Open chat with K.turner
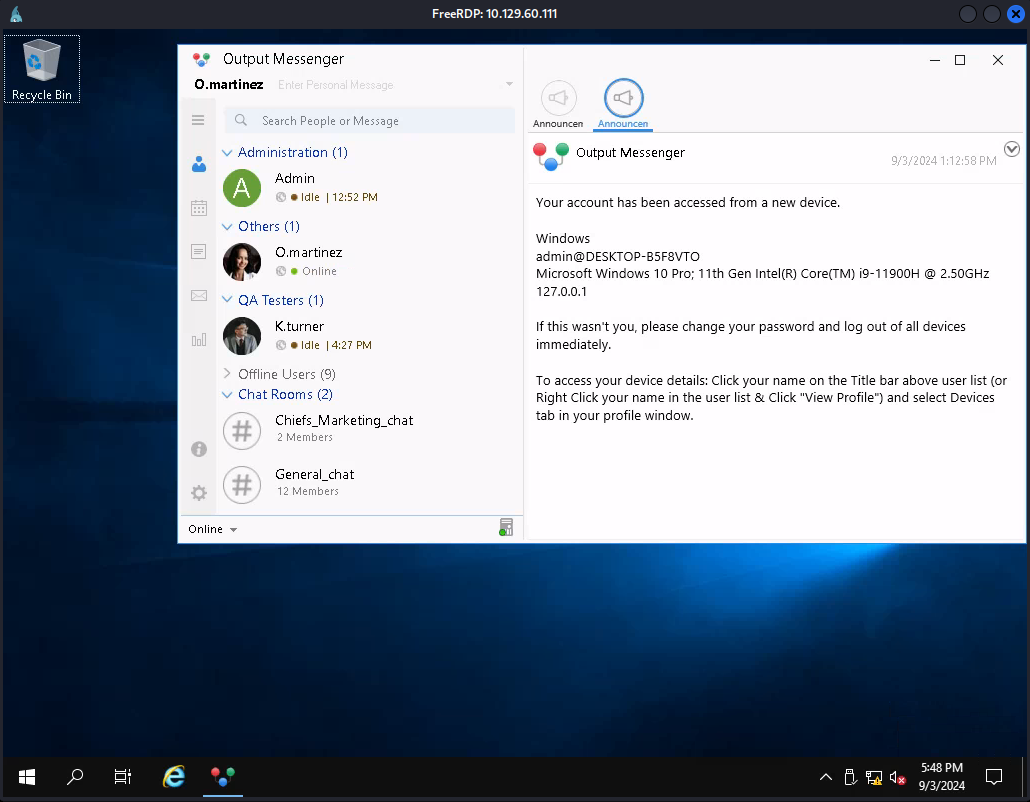Image resolution: width=1030 pixels, height=802 pixels. coord(368,336)
